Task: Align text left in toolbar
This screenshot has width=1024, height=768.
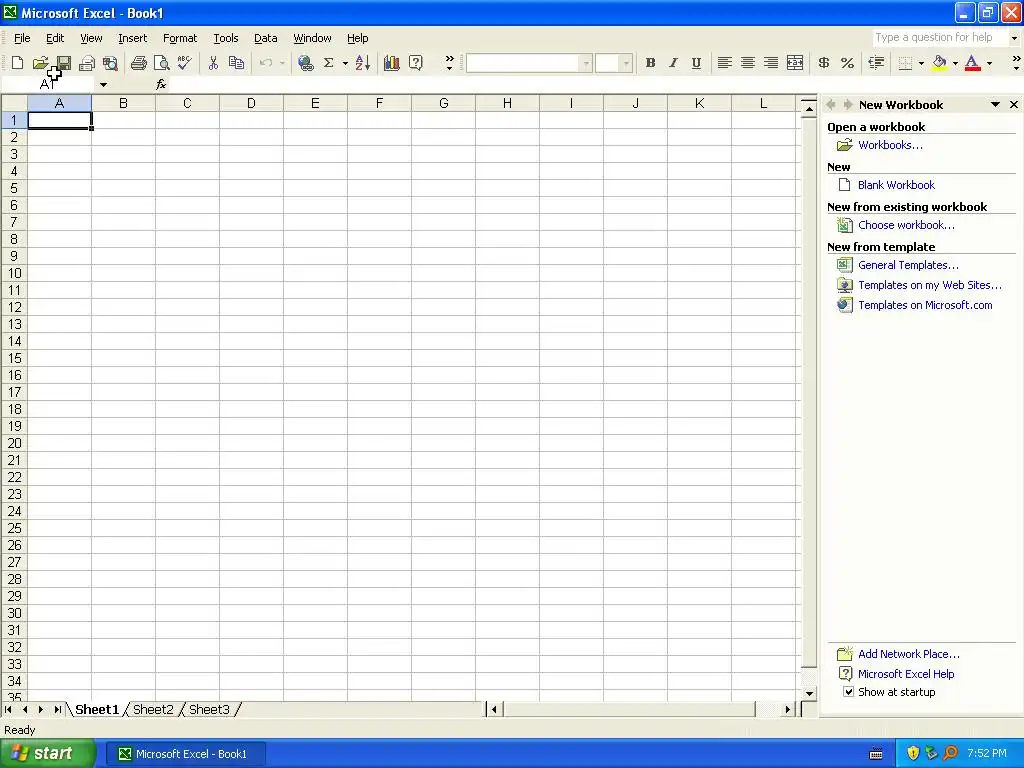Action: 724,63
